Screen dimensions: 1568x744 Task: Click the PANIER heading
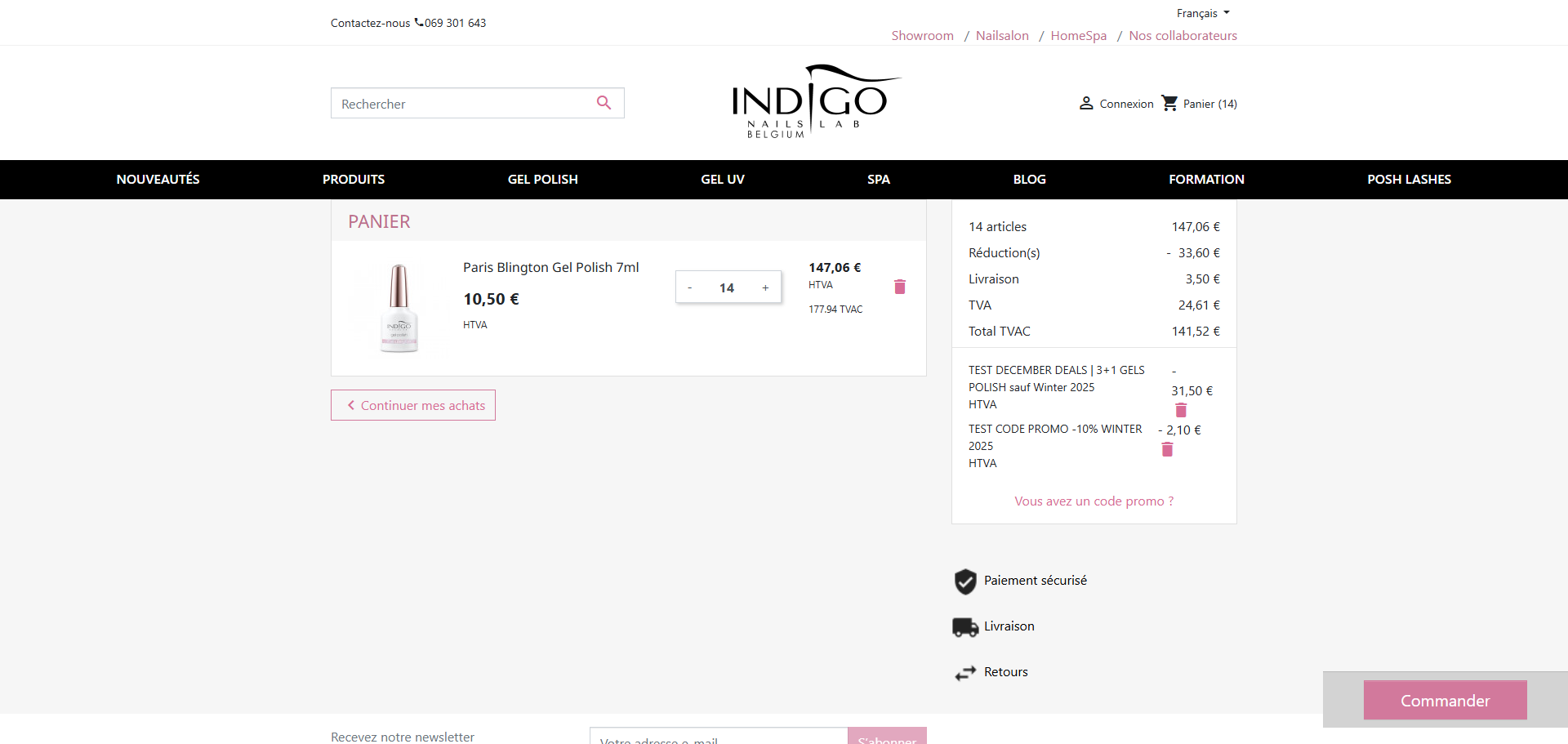380,222
